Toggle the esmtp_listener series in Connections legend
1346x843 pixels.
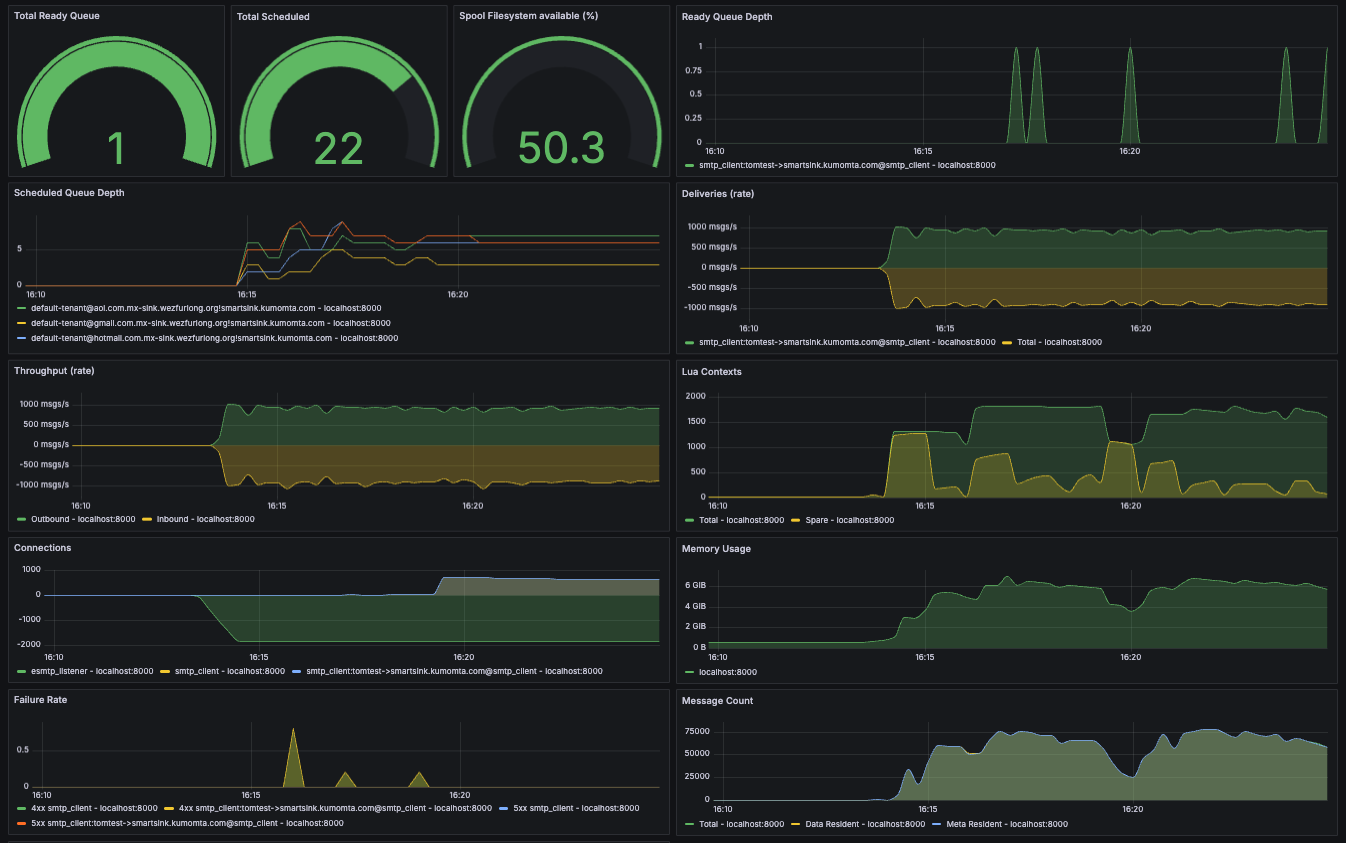(92, 671)
